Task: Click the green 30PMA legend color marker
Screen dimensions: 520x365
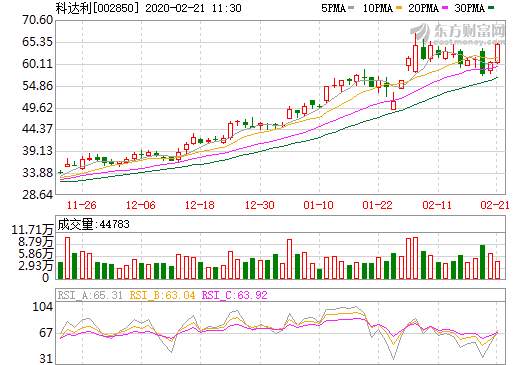Action: click(491, 7)
